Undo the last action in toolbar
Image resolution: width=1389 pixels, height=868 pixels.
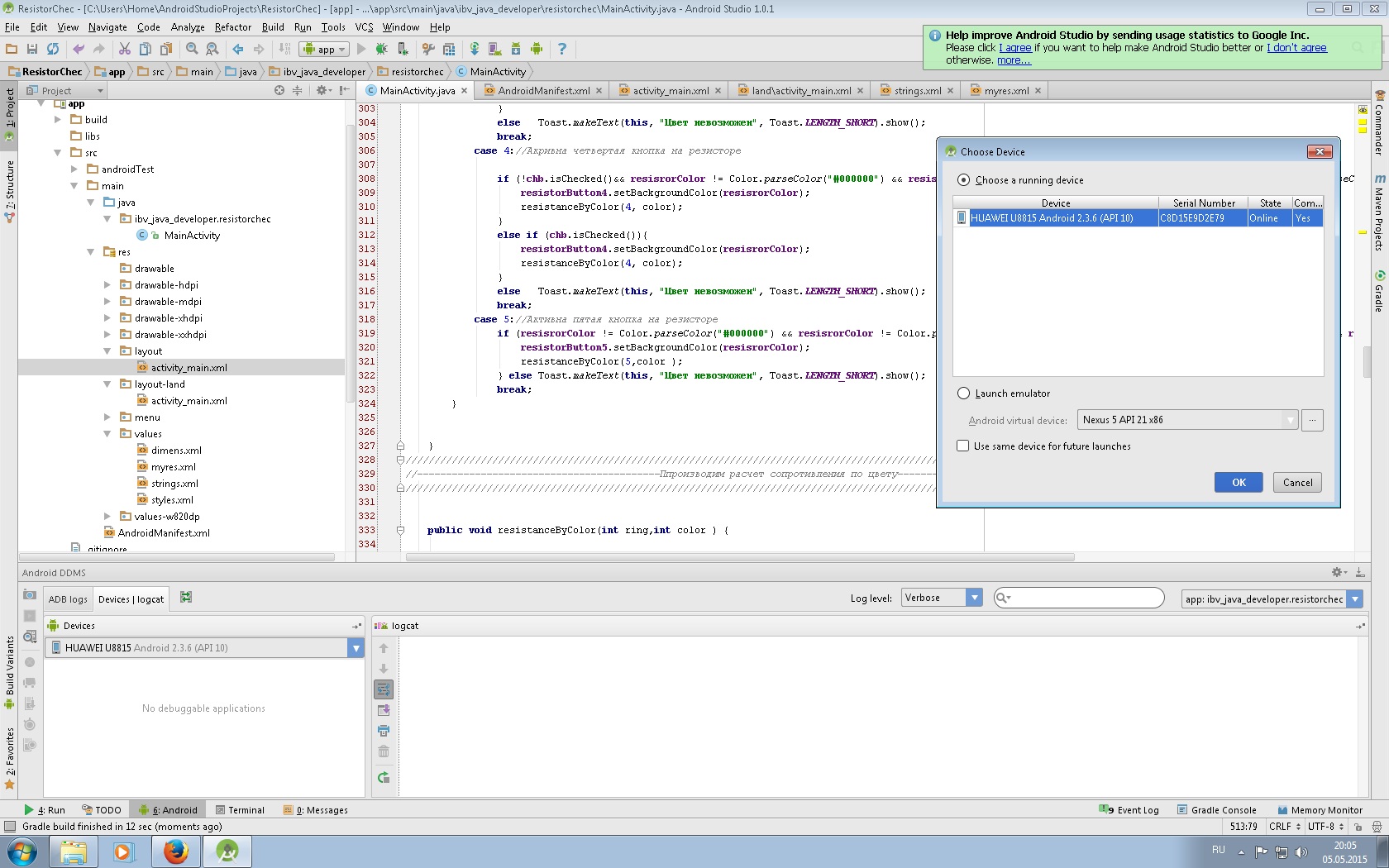pos(79,49)
